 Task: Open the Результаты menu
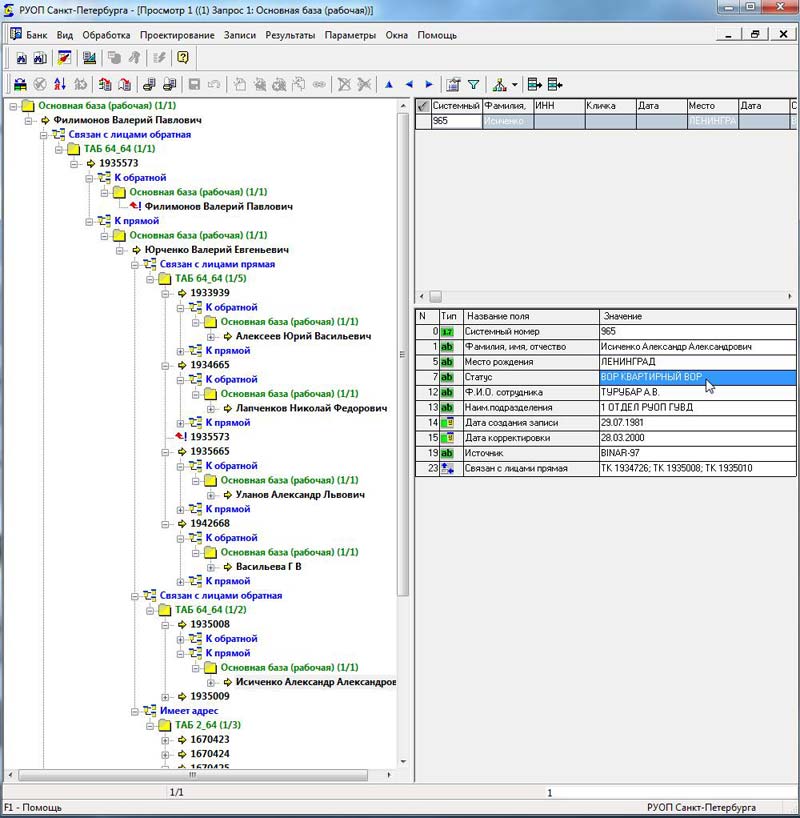pos(291,35)
